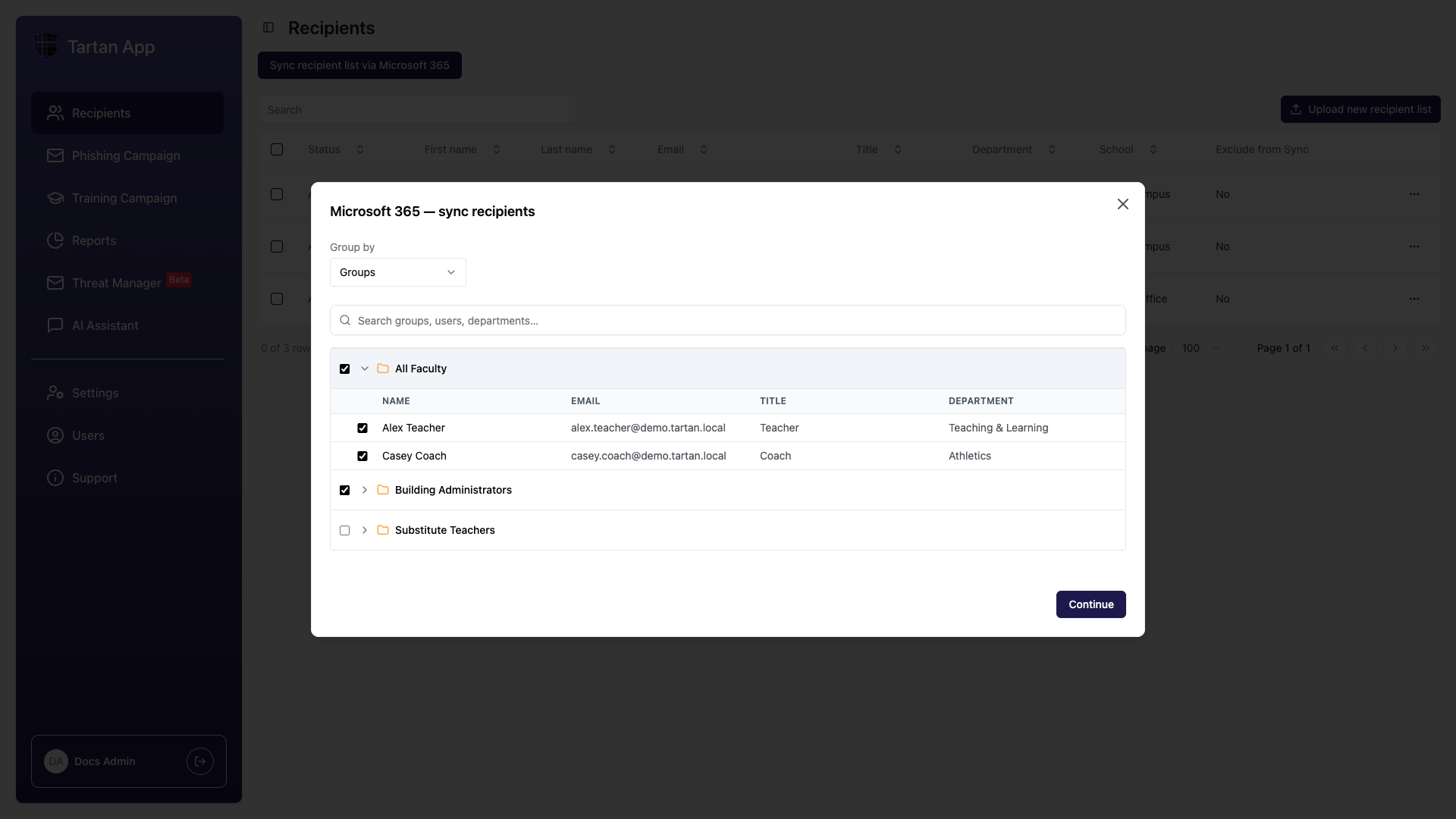The width and height of the screenshot is (1456, 819).
Task: Click the search groups, users, departments field
Action: pos(728,320)
